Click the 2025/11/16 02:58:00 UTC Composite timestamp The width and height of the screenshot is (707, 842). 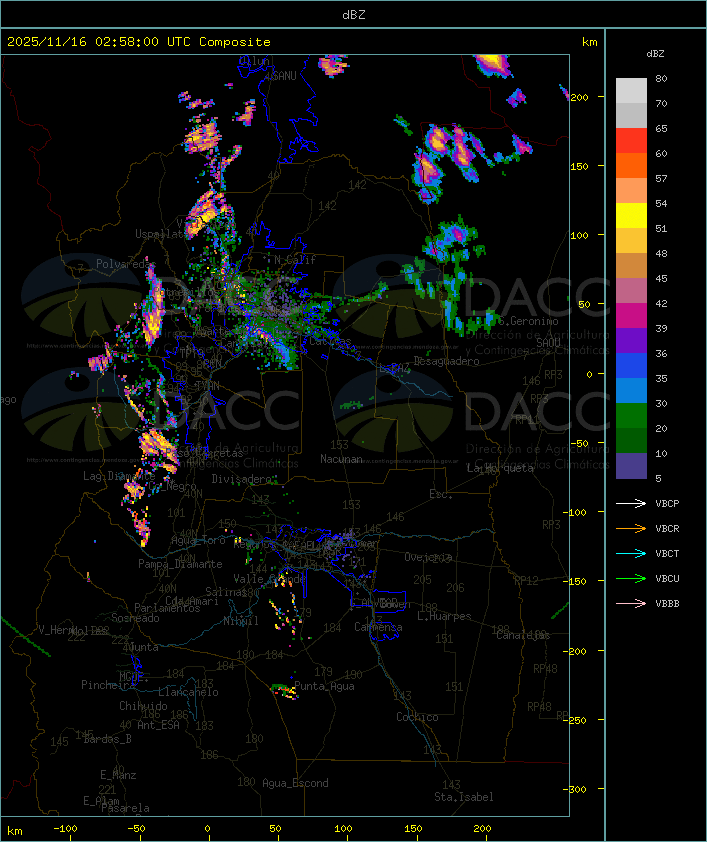click(x=139, y=42)
